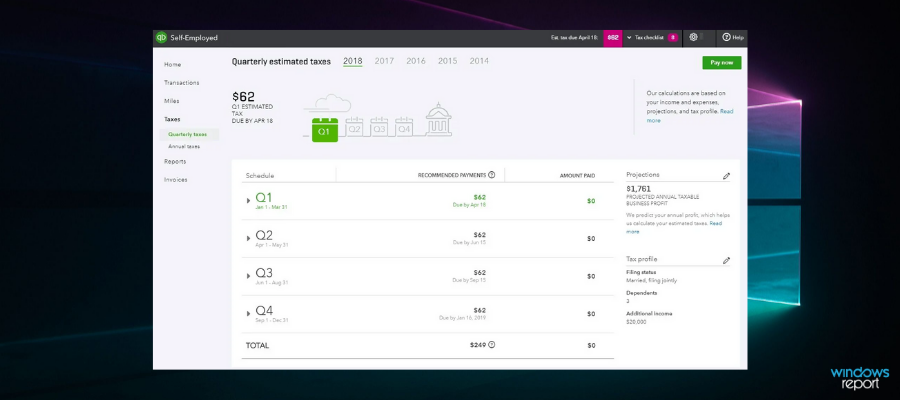900x400 pixels.
Task: Click Q3 'Due by Sep 15' text
Action: point(469,280)
